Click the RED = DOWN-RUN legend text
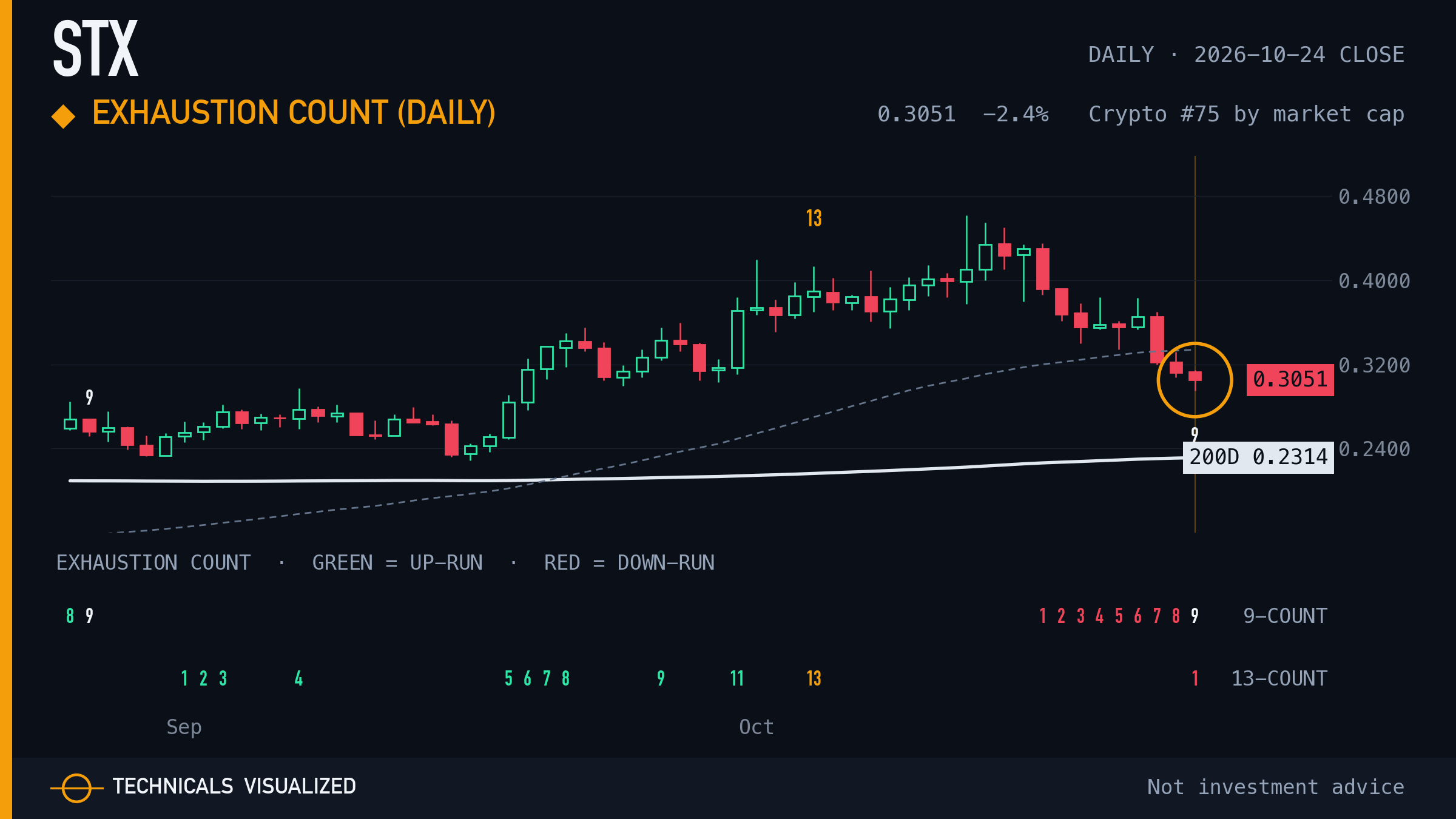The height and width of the screenshot is (819, 1456). click(629, 562)
